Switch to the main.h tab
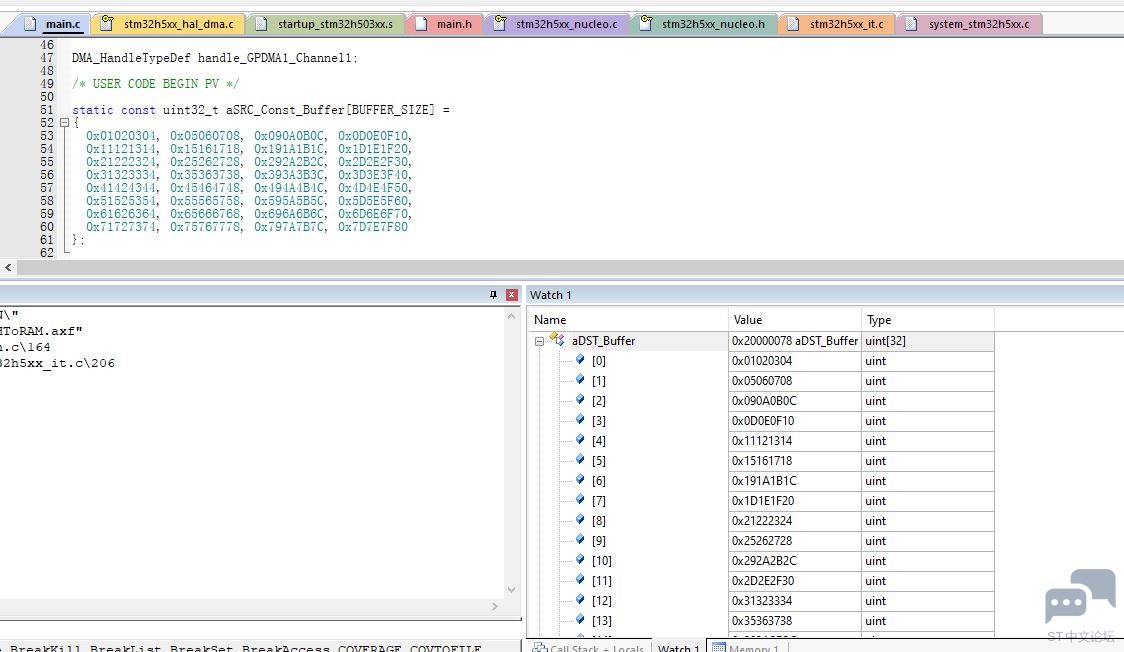This screenshot has width=1124, height=652. coord(445,24)
